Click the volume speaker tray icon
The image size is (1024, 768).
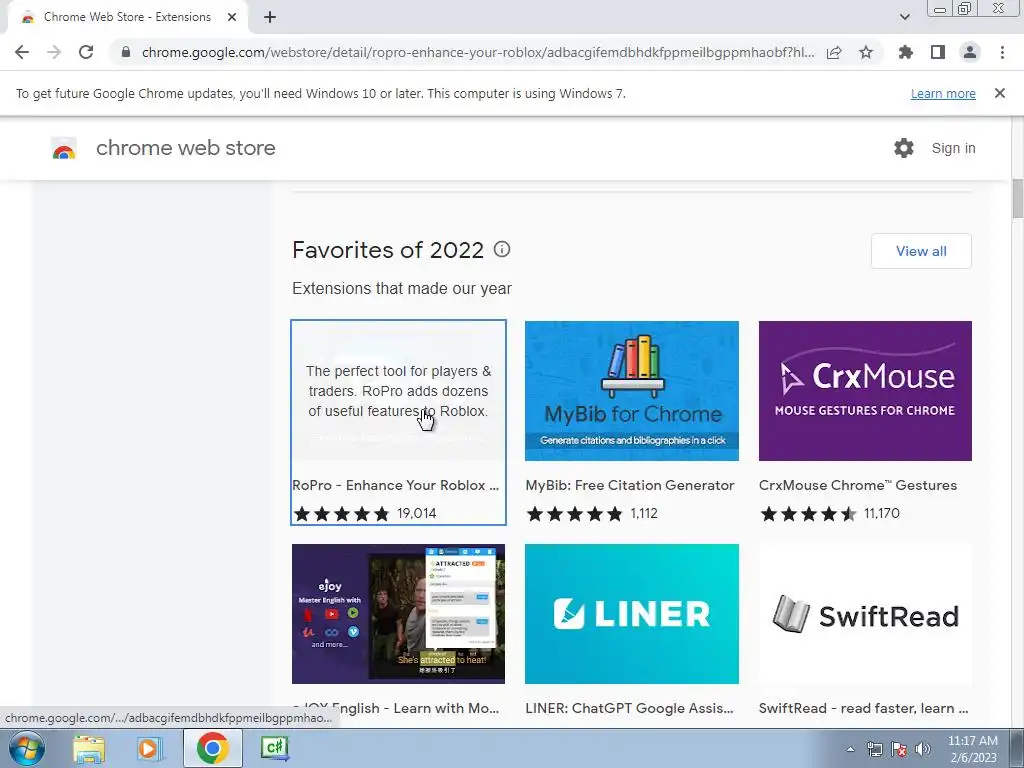click(923, 749)
